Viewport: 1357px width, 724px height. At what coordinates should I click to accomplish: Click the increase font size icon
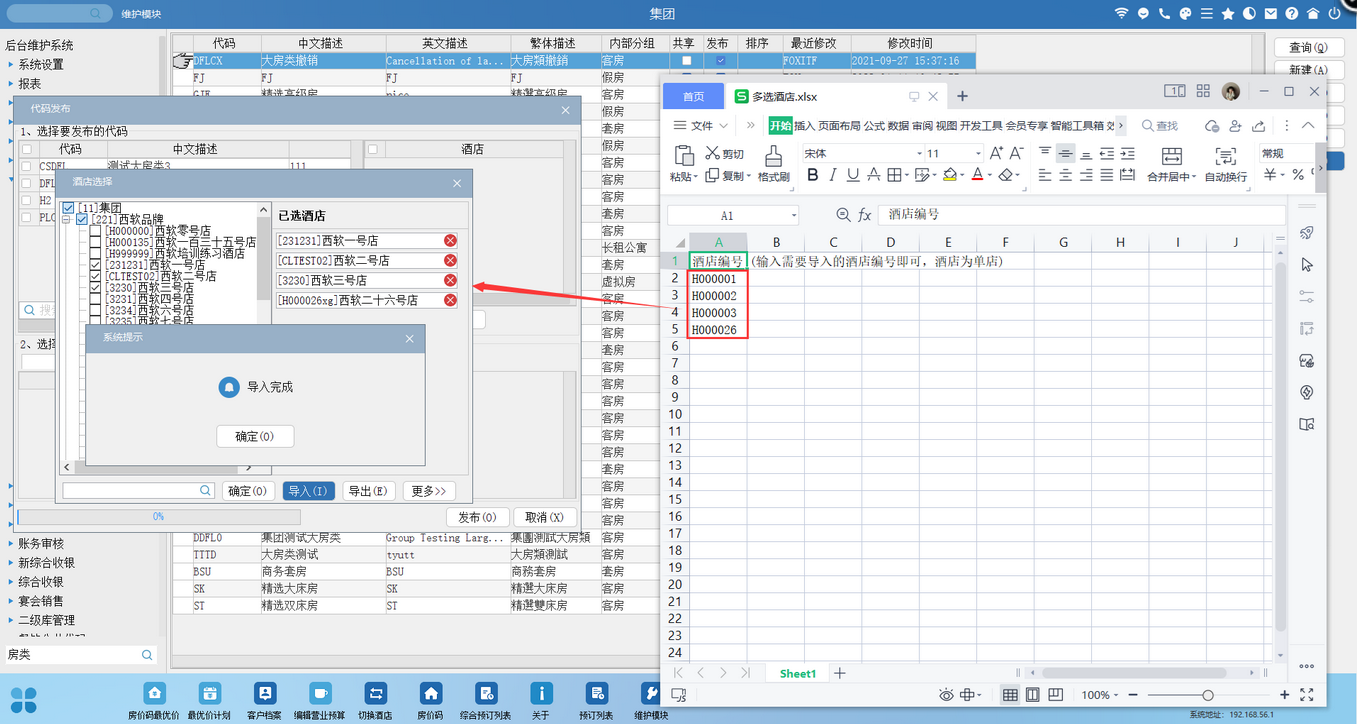coord(996,153)
